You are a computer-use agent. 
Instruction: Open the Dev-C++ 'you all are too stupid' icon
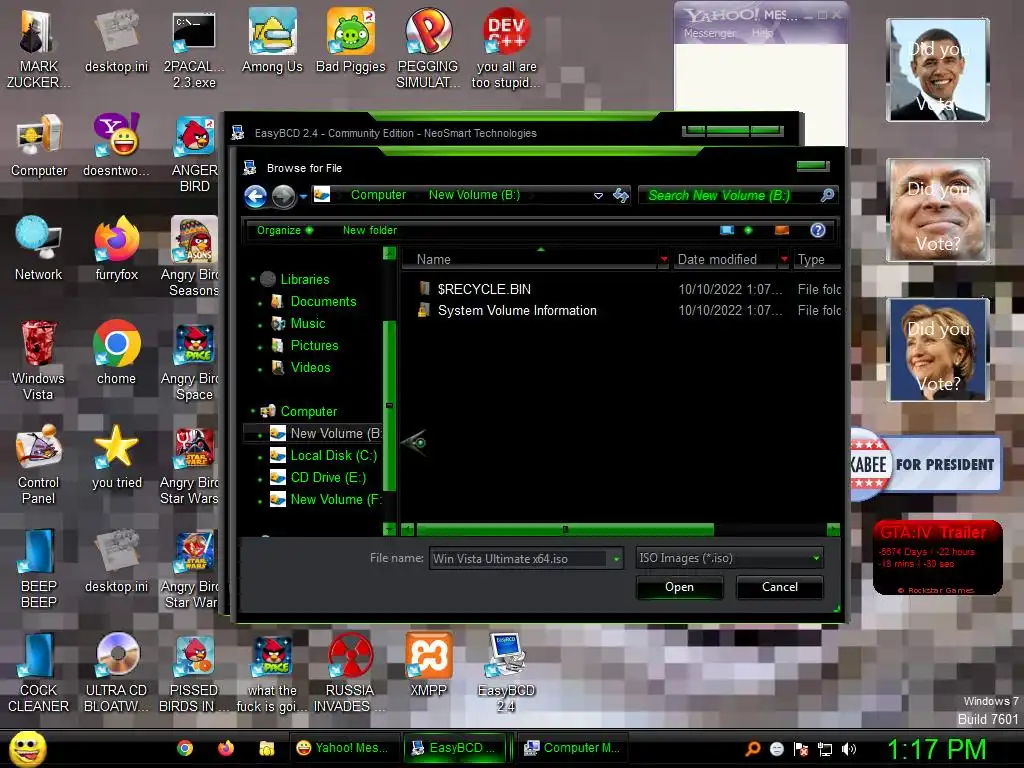click(x=506, y=48)
